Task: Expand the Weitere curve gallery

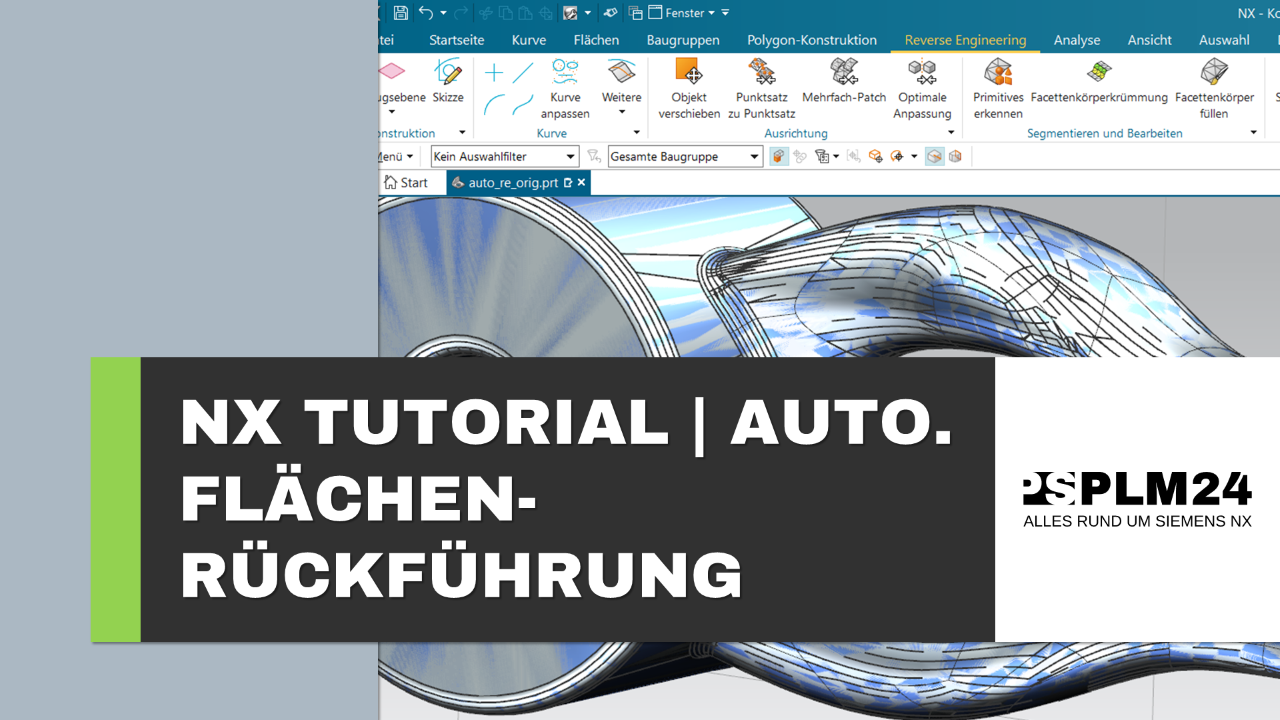Action: [621, 87]
